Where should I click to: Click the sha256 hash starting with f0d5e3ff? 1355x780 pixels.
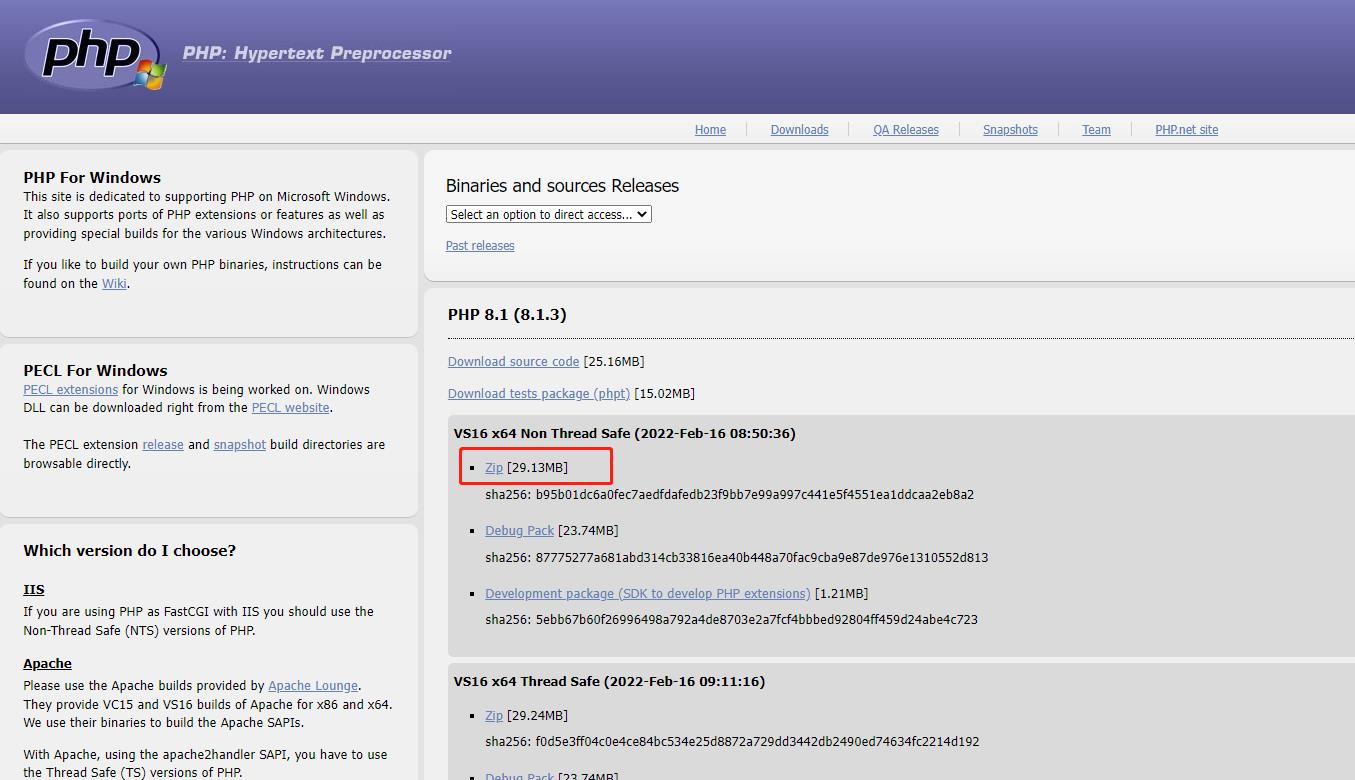758,742
